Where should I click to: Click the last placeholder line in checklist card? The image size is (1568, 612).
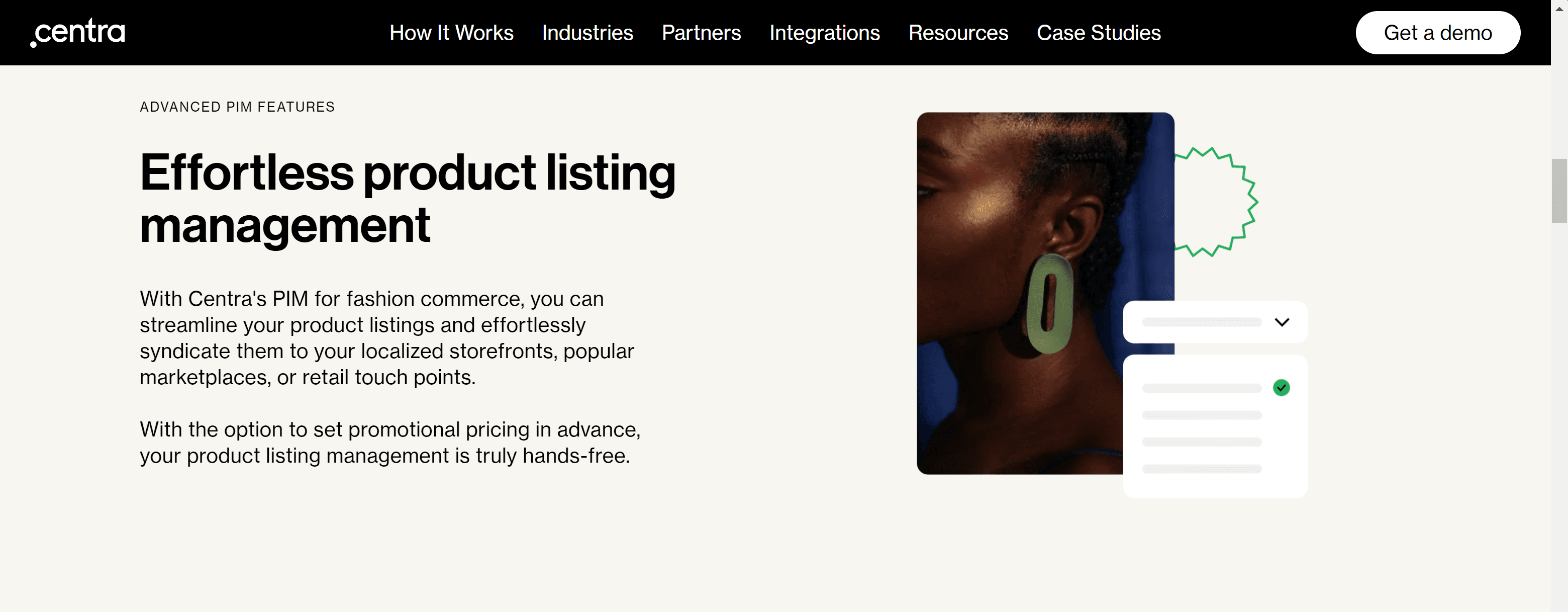pyautogui.click(x=1202, y=469)
